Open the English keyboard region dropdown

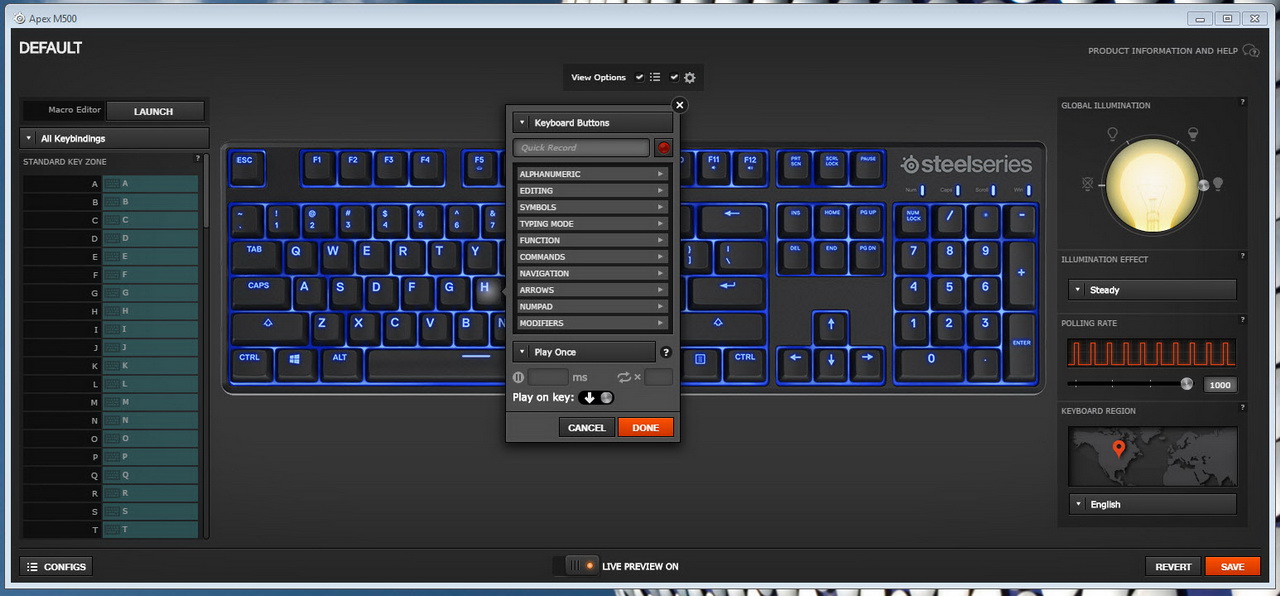pyautogui.click(x=1153, y=504)
